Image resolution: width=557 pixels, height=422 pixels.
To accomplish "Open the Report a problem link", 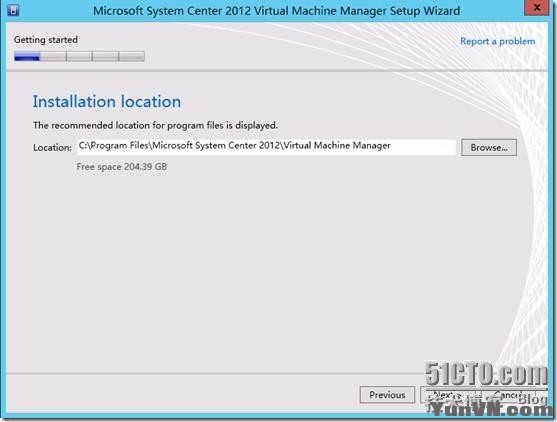I will pyautogui.click(x=497, y=41).
